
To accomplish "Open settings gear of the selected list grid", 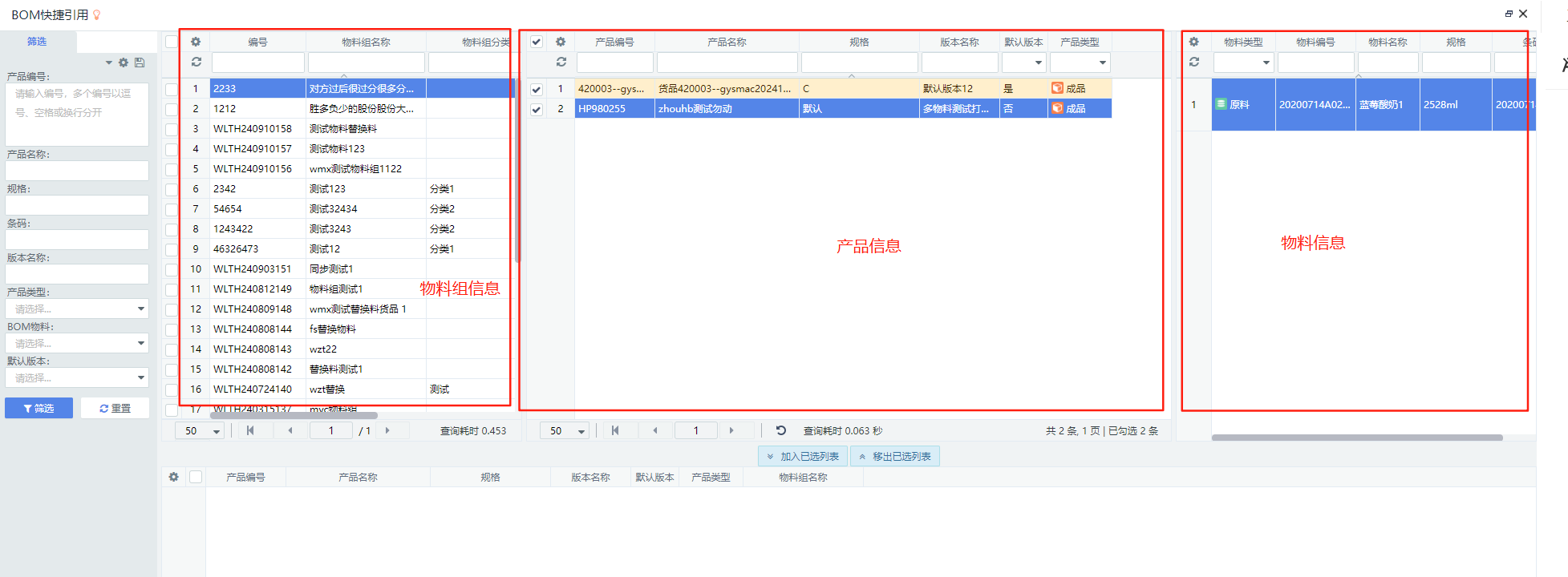I will pyautogui.click(x=174, y=477).
